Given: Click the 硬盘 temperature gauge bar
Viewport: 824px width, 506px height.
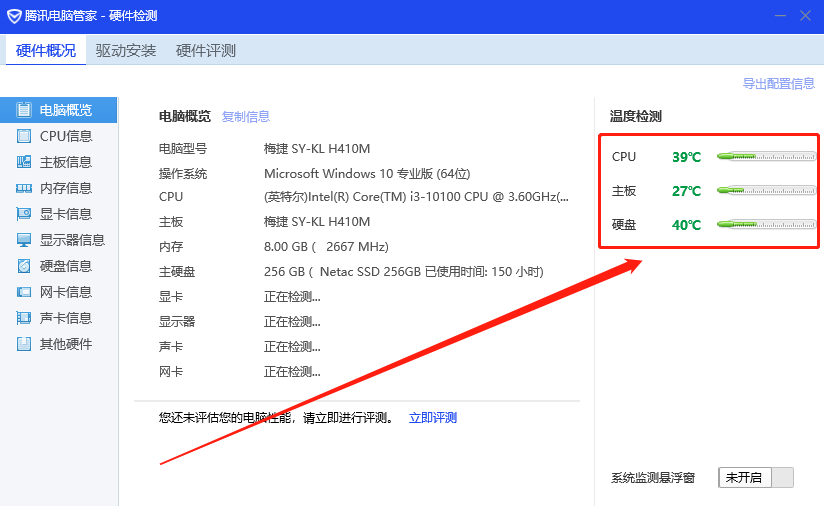Looking at the screenshot, I should point(766,225).
